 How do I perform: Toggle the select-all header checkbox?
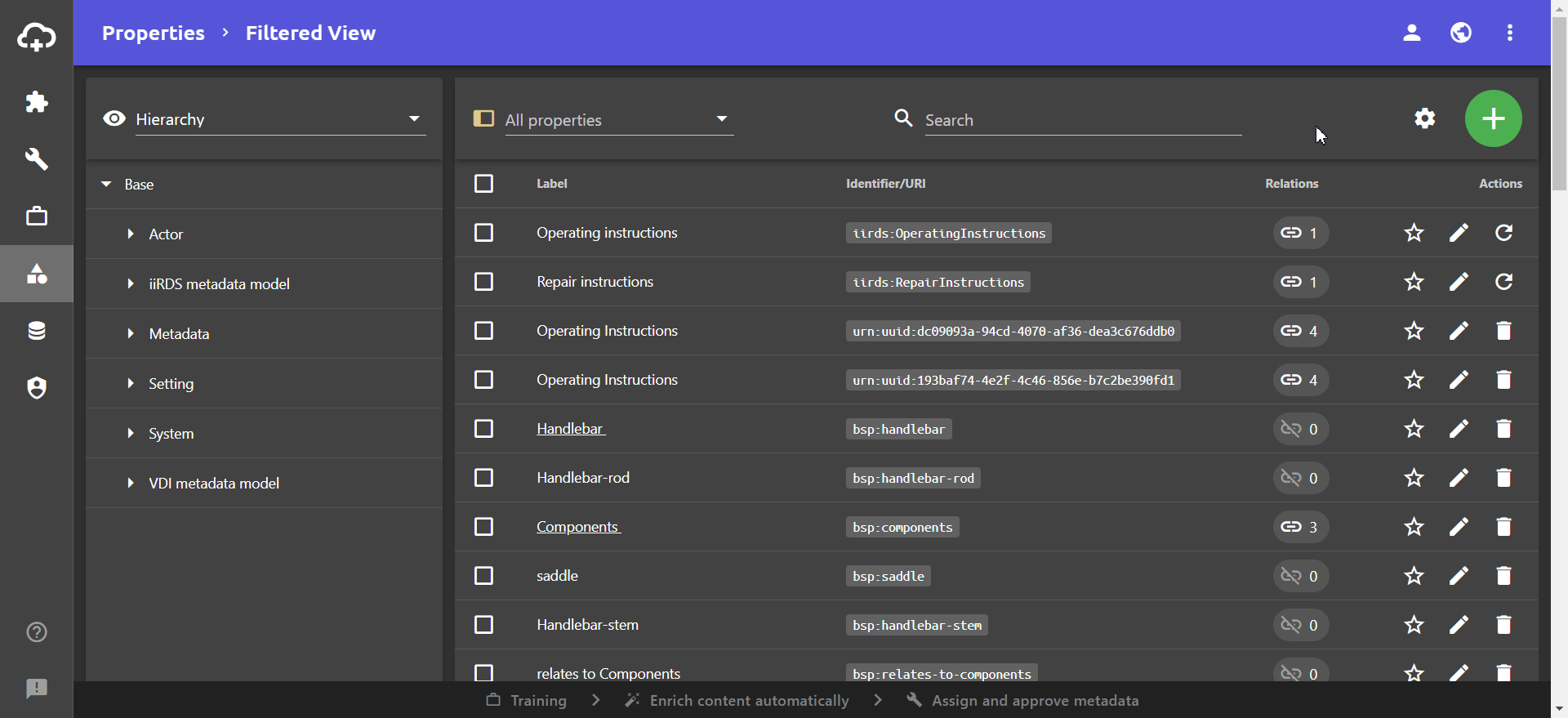pos(483,184)
